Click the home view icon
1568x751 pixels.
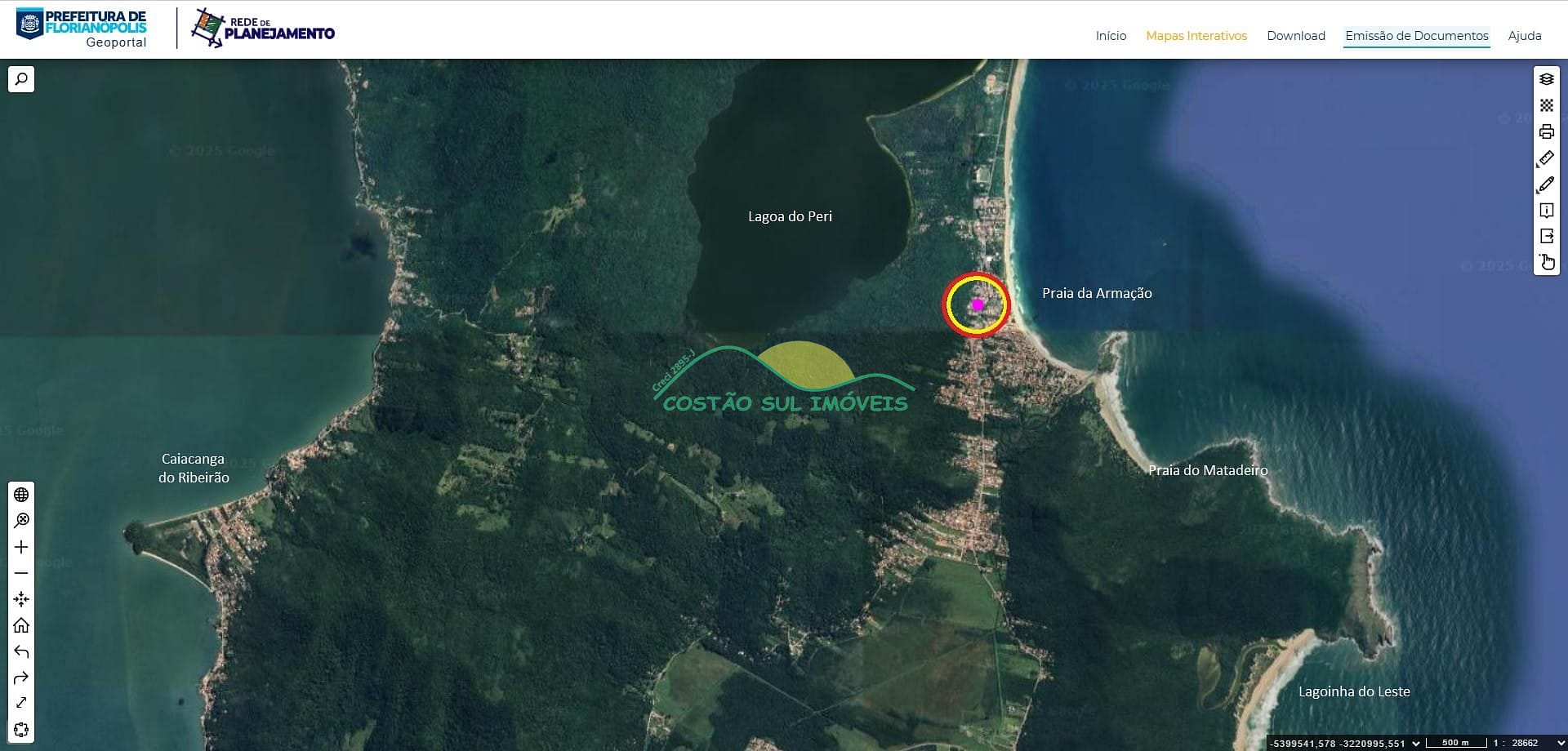pos(21,625)
